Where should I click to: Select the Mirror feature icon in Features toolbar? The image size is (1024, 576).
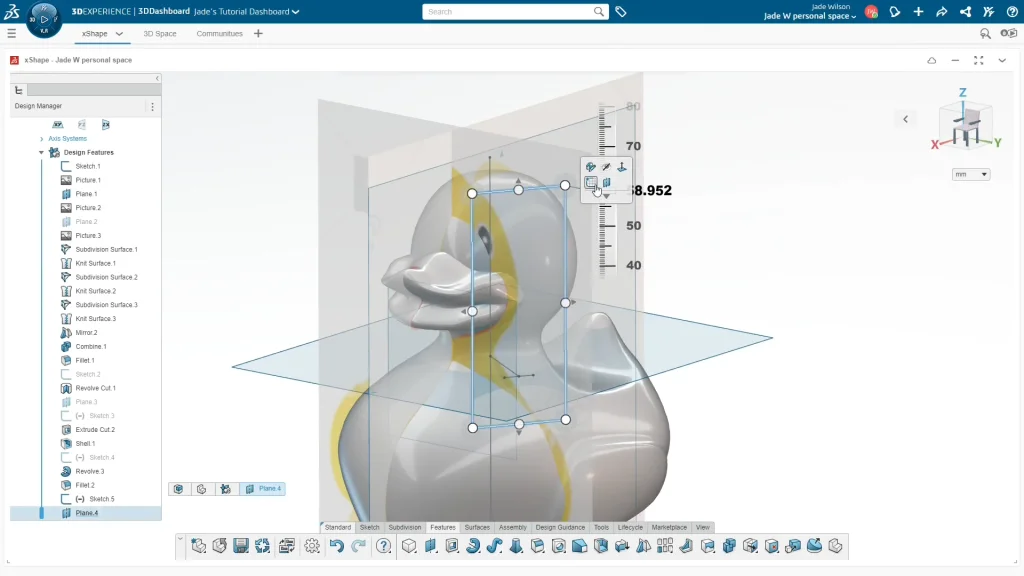643,546
